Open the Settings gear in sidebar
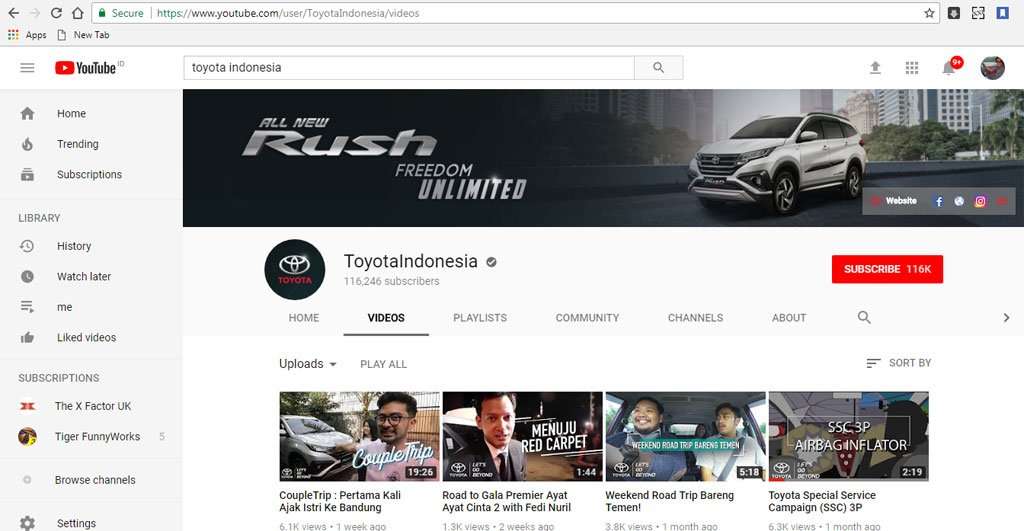Image resolution: width=1024 pixels, height=531 pixels. (27, 523)
